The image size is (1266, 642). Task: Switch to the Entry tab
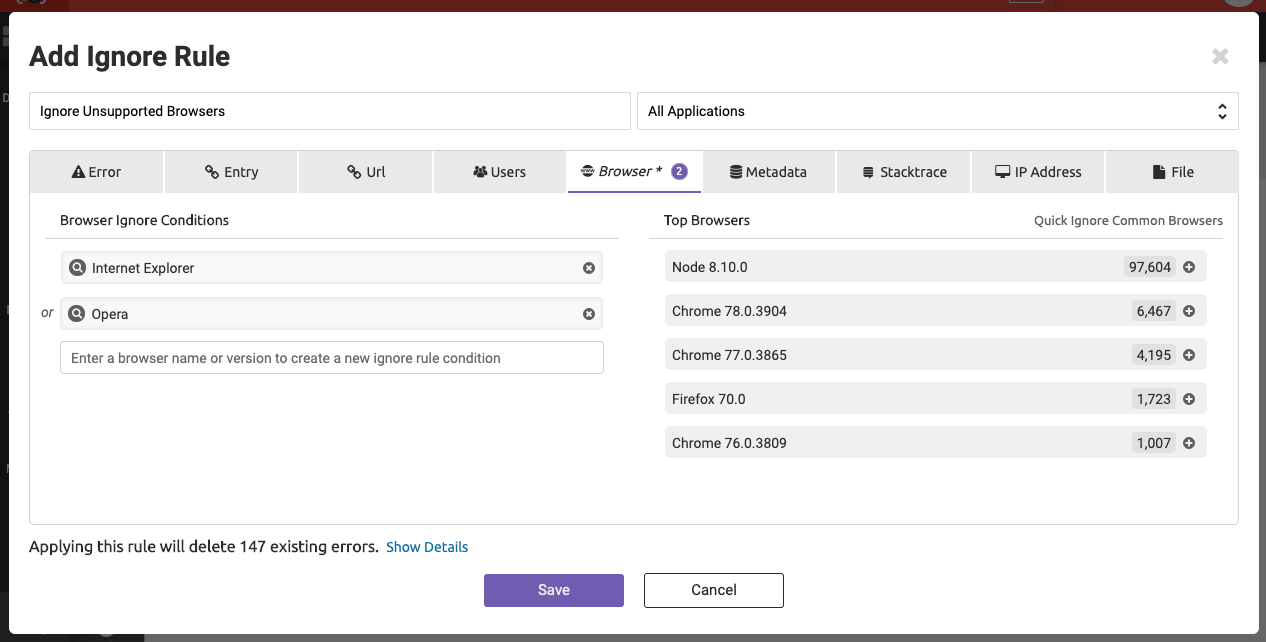[x=231, y=172]
